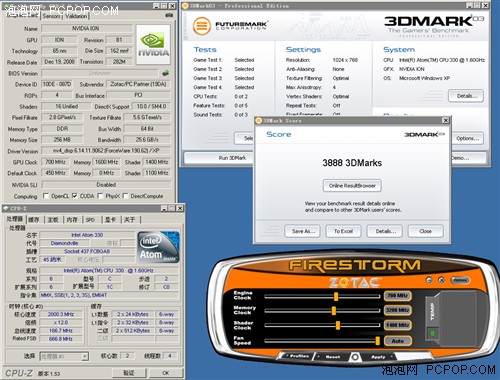The image size is (500, 380).
Task: Click the green BIOS save chip icon
Action: 165,73
